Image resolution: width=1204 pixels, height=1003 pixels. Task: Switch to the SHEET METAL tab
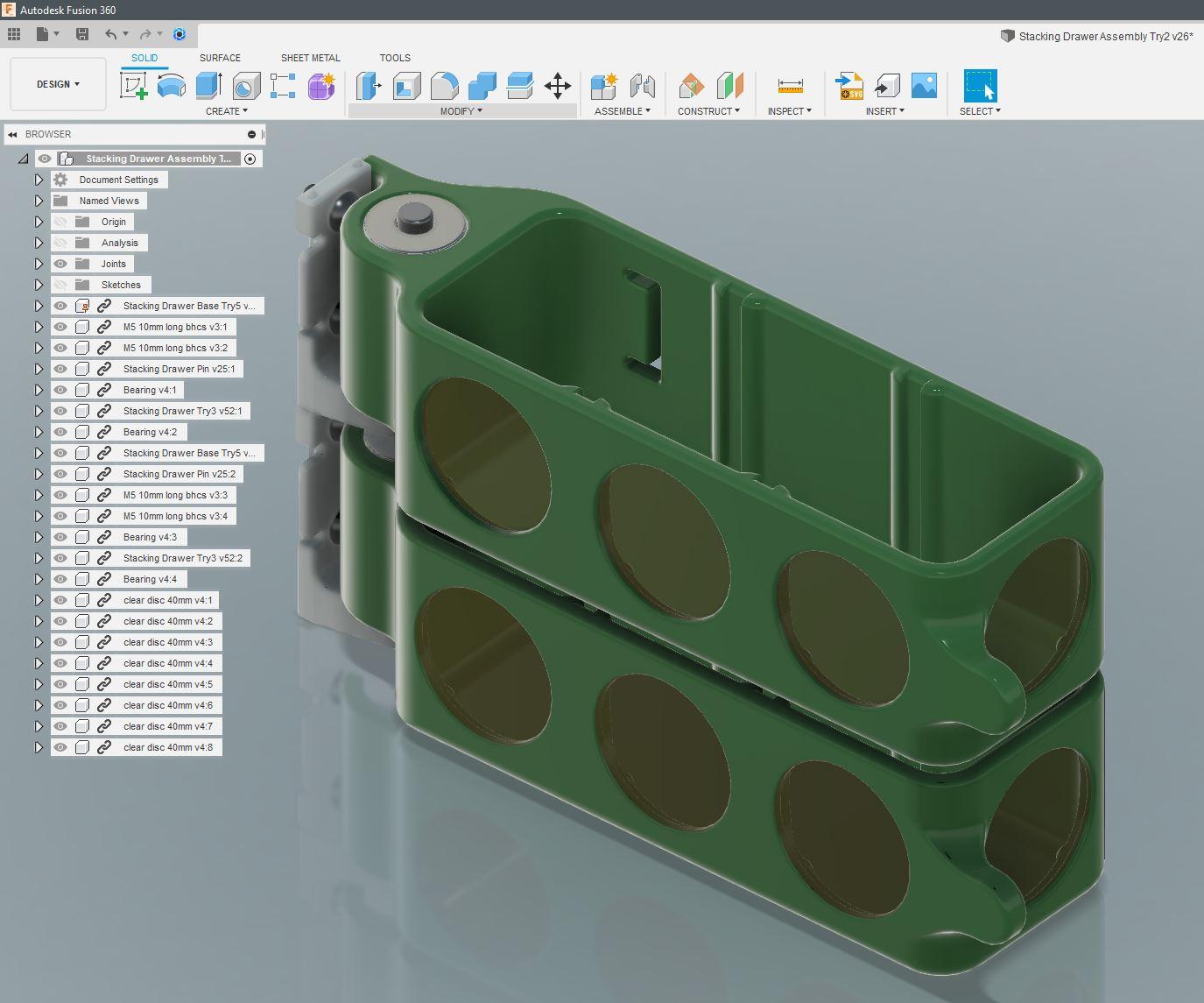(x=311, y=58)
